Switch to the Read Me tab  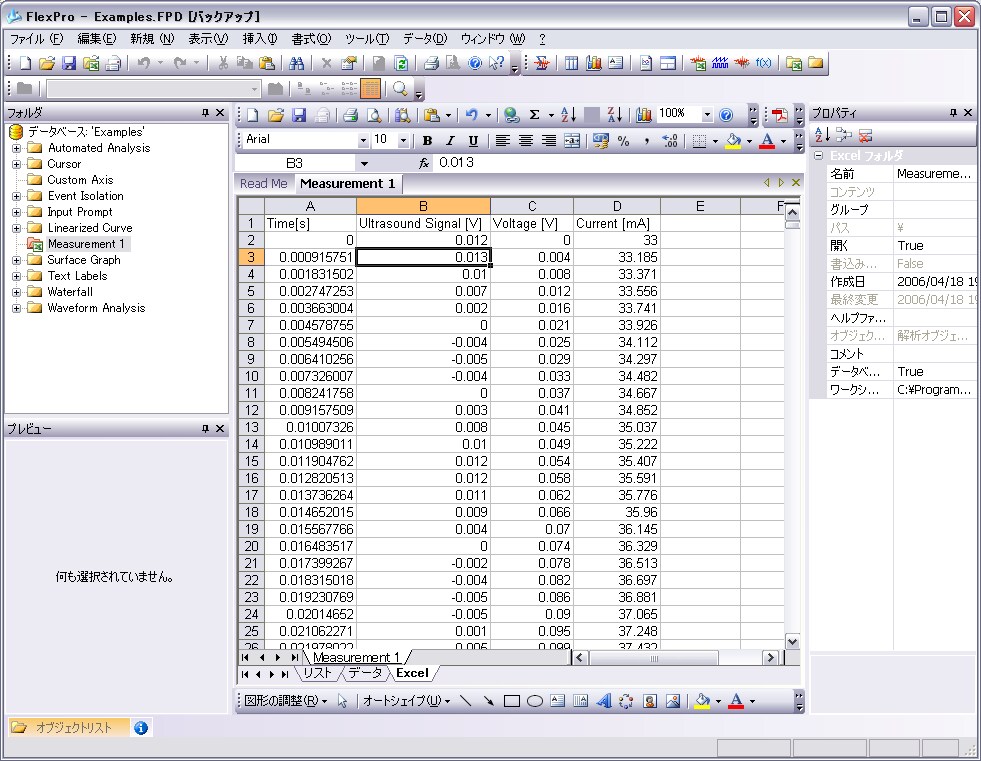263,184
